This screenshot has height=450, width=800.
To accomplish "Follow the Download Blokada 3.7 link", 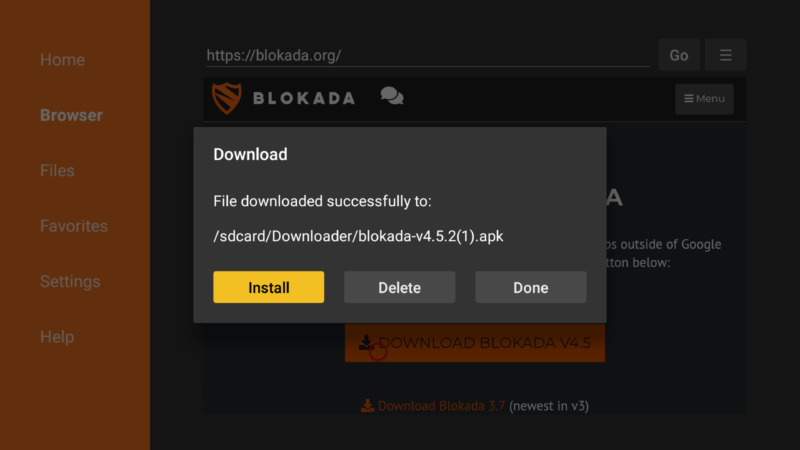I will pos(441,406).
